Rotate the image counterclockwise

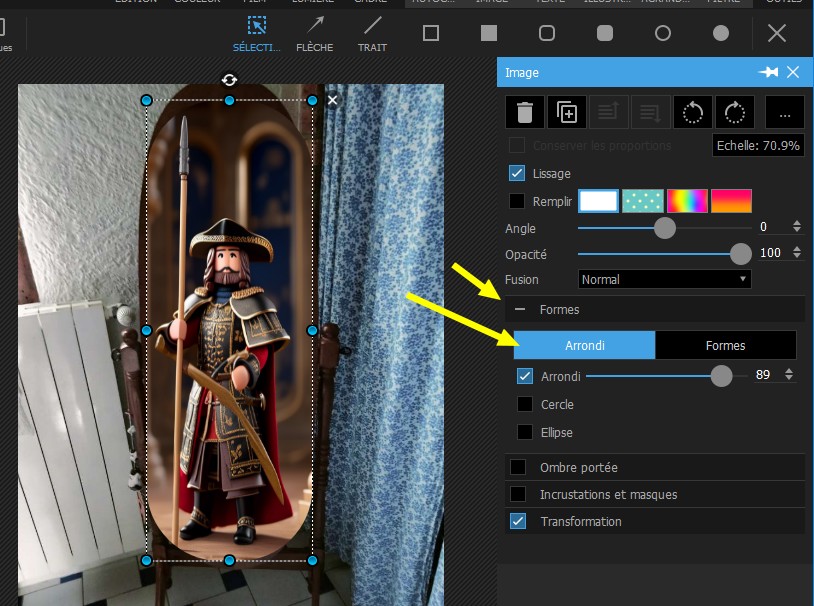(693, 112)
